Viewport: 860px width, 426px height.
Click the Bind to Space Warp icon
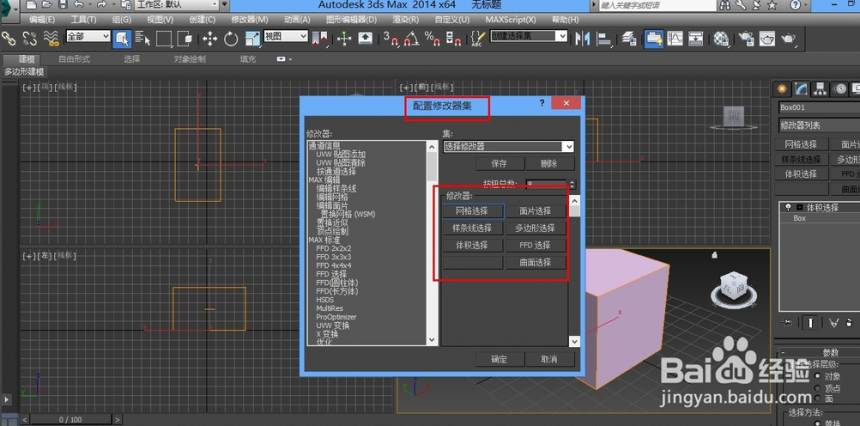[51, 38]
